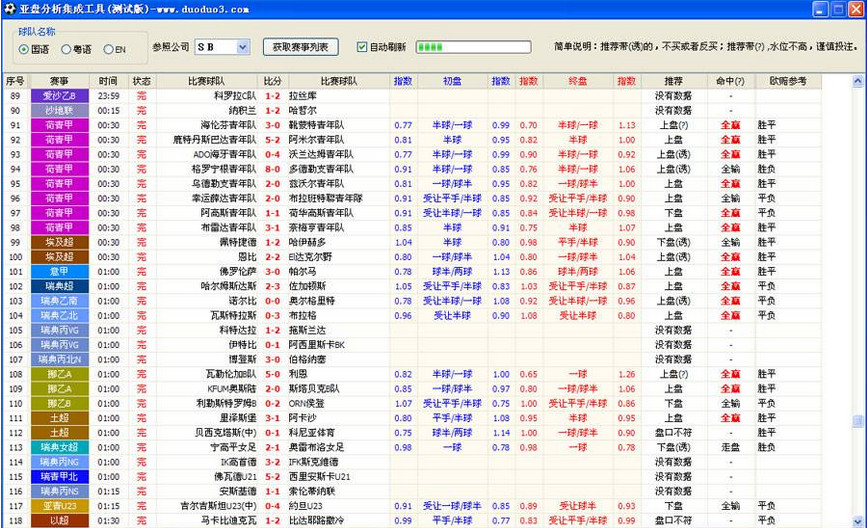Click the 阿卡沙 team name

(302, 418)
